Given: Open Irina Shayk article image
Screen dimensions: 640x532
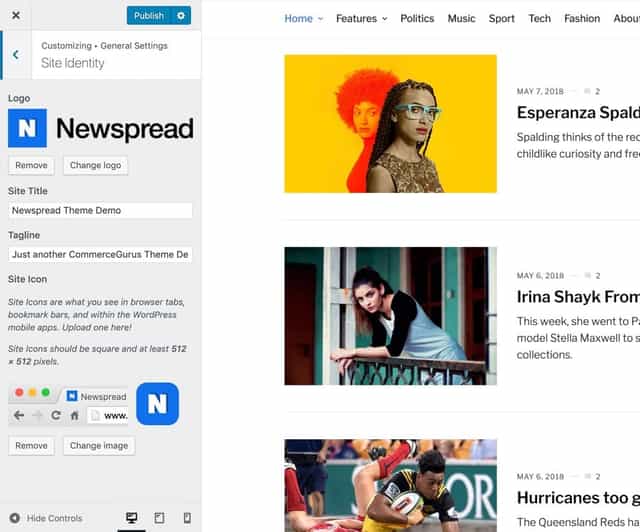Looking at the screenshot, I should click(391, 316).
